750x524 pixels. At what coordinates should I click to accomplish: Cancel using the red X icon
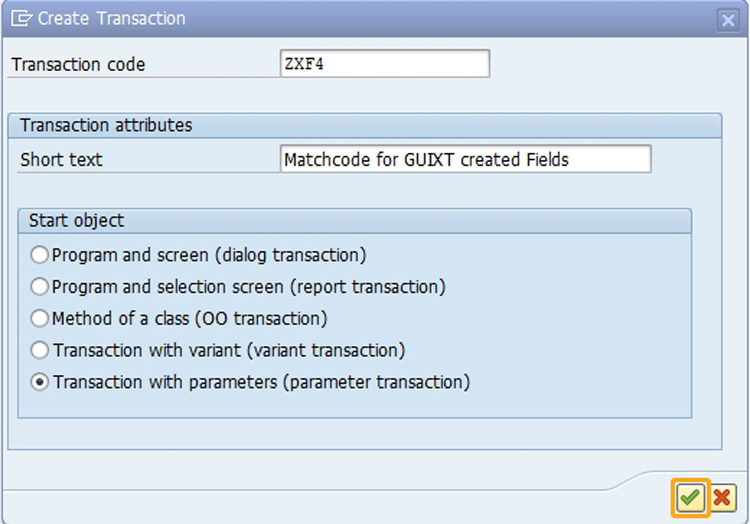click(722, 498)
